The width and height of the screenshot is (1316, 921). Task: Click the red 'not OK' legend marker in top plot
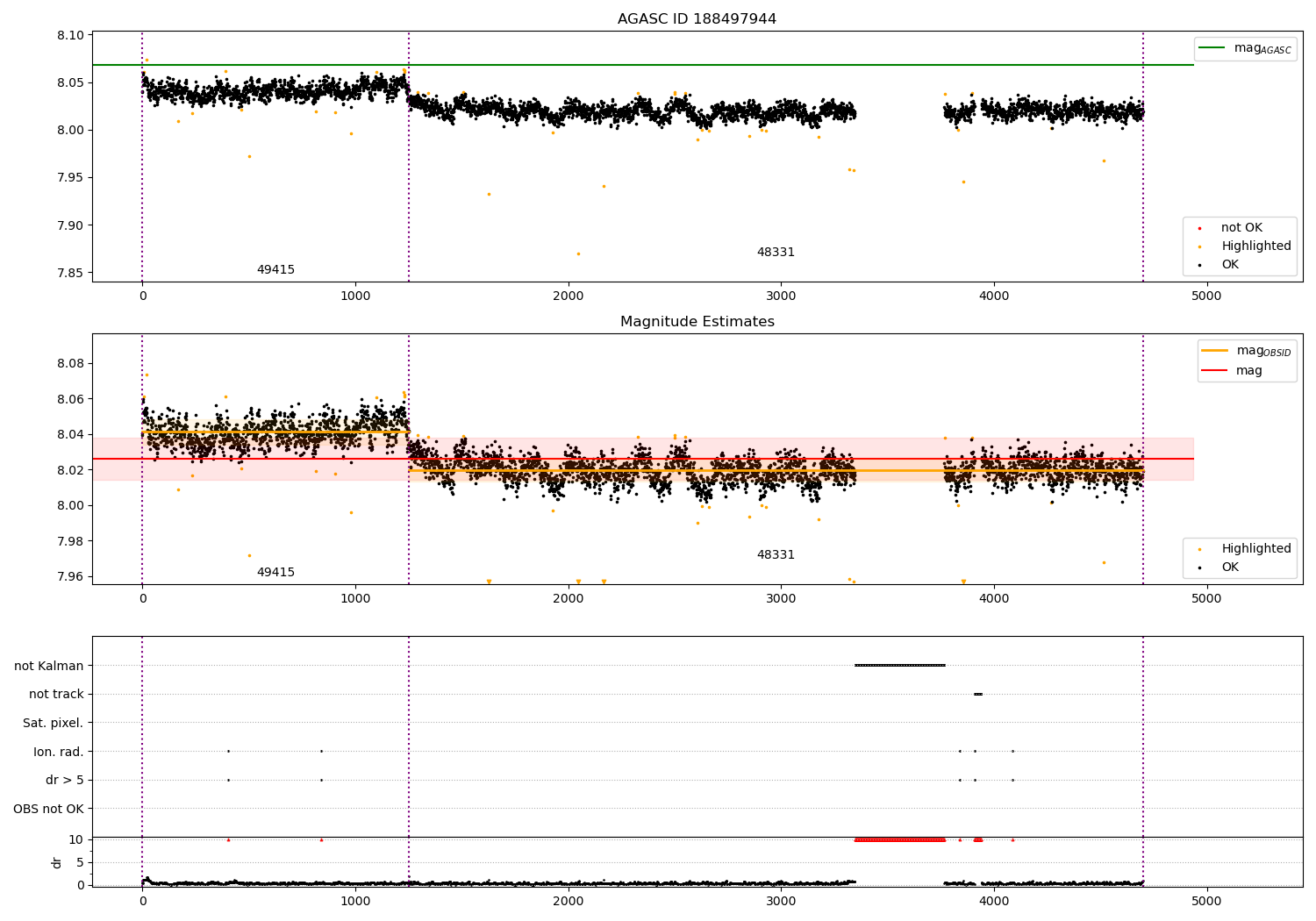(1199, 228)
